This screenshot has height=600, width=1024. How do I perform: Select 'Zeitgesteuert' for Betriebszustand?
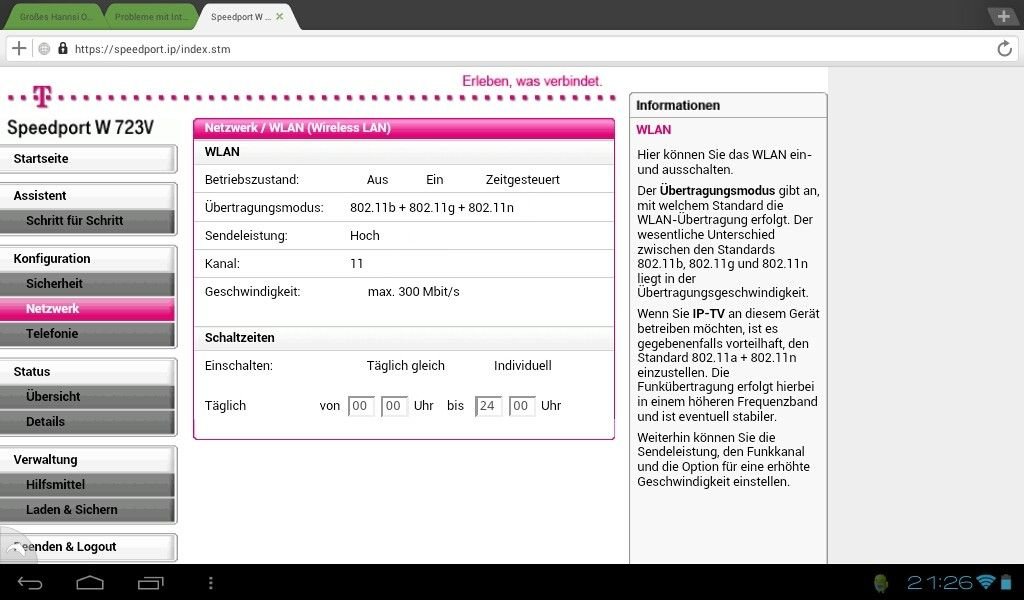pos(522,180)
